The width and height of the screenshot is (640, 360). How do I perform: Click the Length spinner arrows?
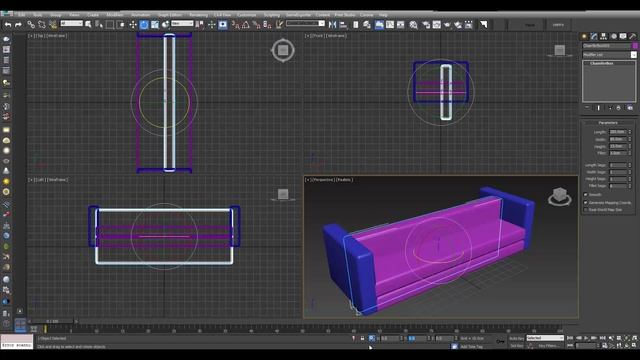click(x=630, y=132)
